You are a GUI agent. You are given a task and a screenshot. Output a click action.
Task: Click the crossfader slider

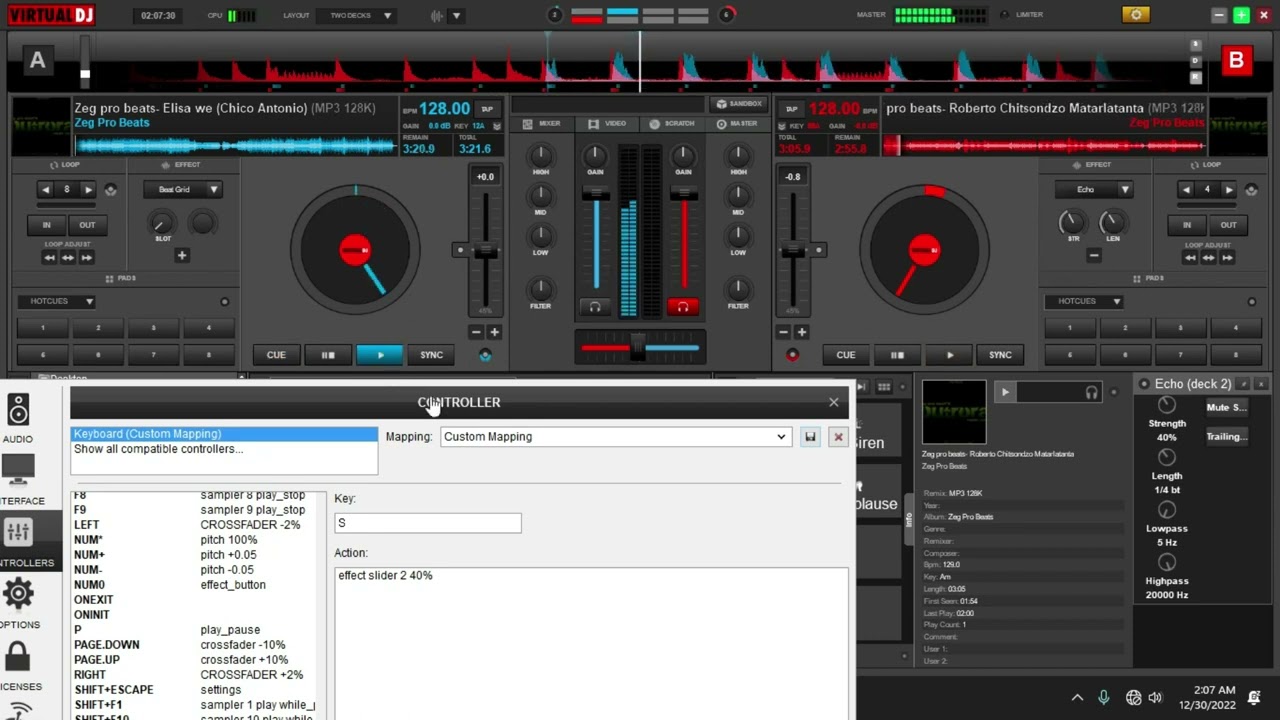(x=639, y=347)
